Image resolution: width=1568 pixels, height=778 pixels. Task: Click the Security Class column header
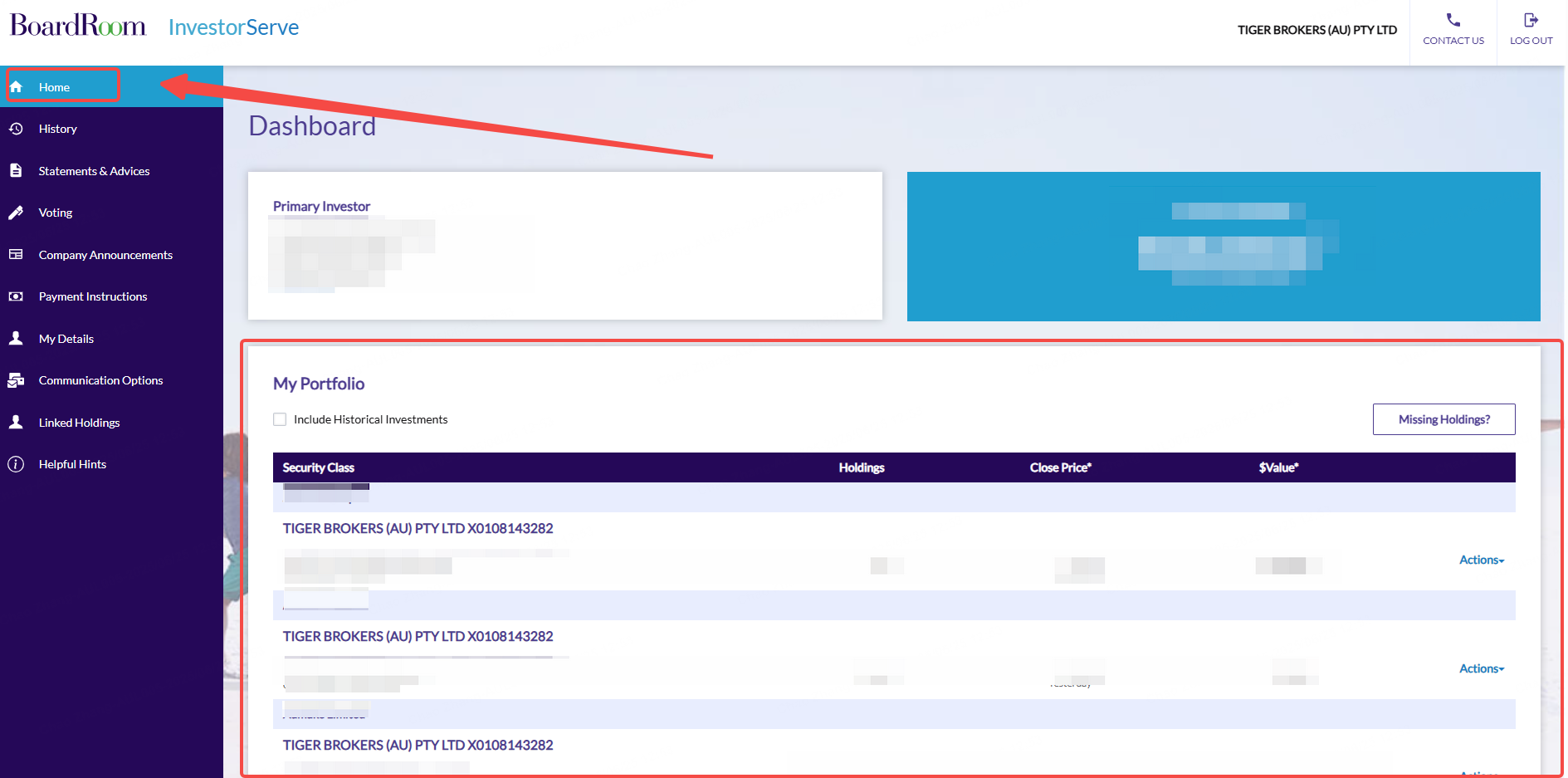pos(318,467)
